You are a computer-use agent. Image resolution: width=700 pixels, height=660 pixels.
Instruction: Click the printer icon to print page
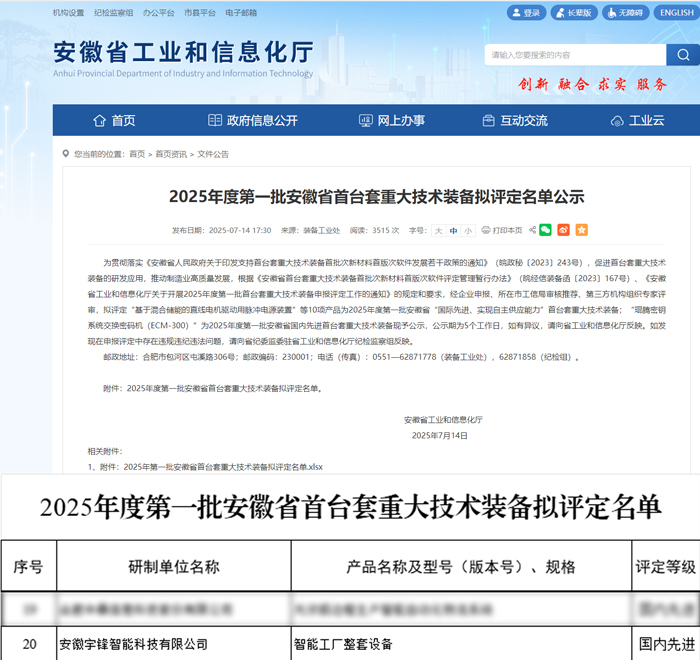[487, 230]
